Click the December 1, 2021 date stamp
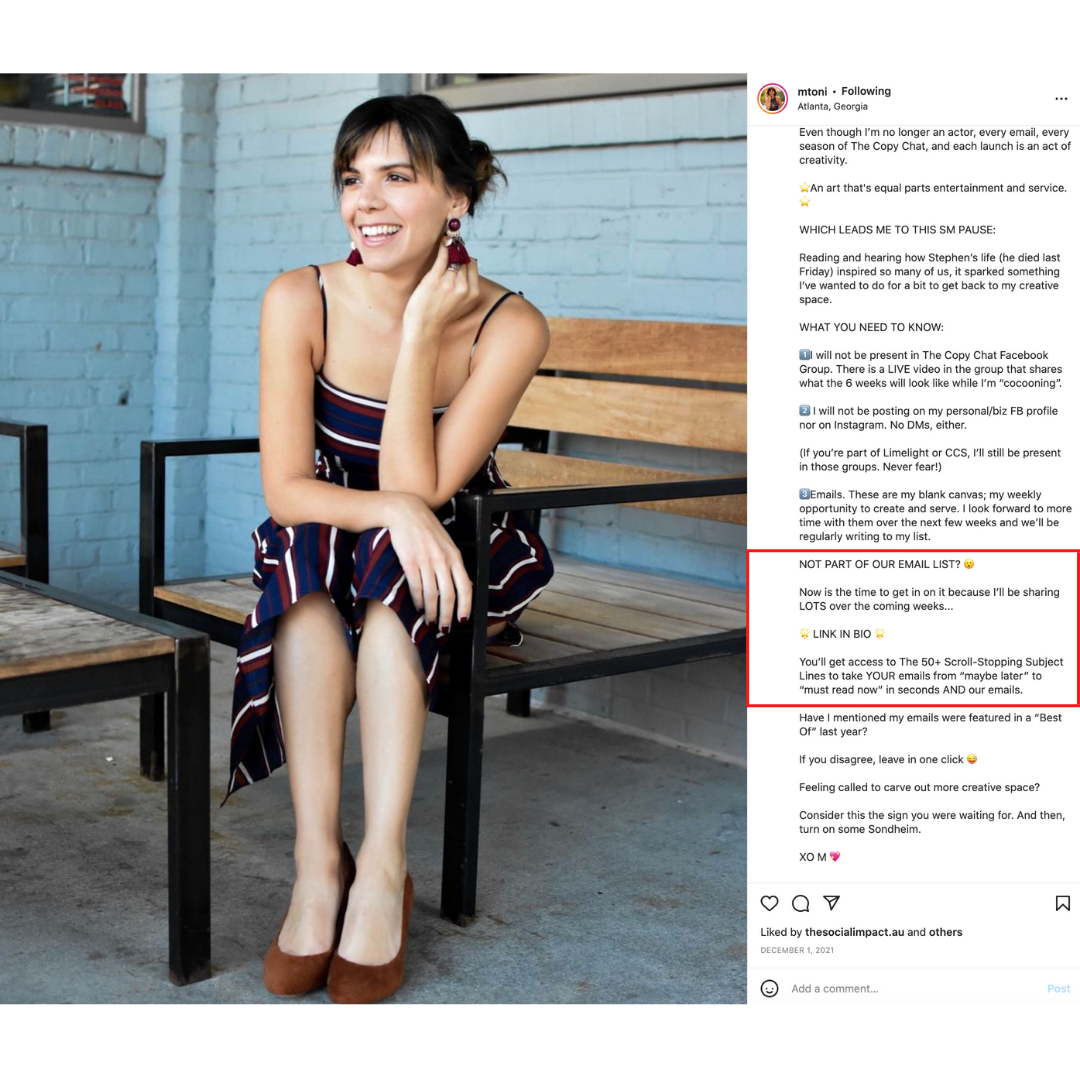Image resolution: width=1080 pixels, height=1080 pixels. click(x=797, y=950)
